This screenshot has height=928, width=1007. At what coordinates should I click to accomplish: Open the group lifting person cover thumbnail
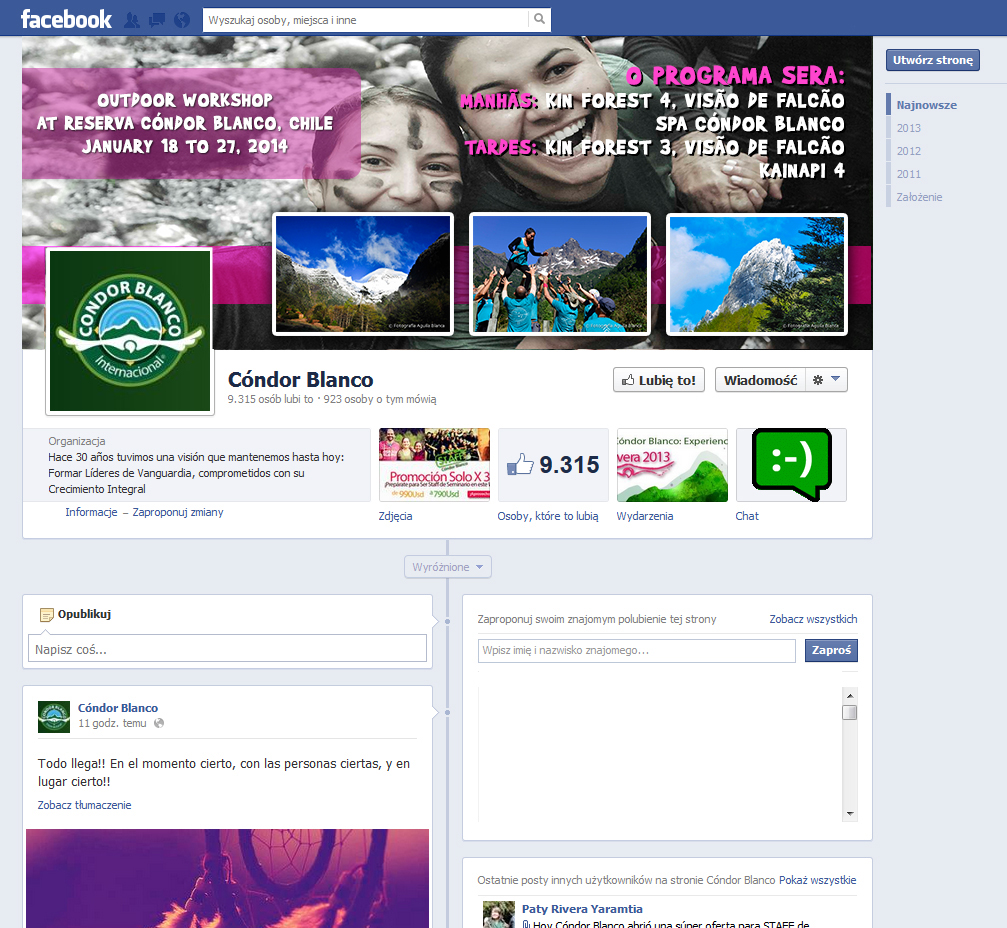point(560,274)
